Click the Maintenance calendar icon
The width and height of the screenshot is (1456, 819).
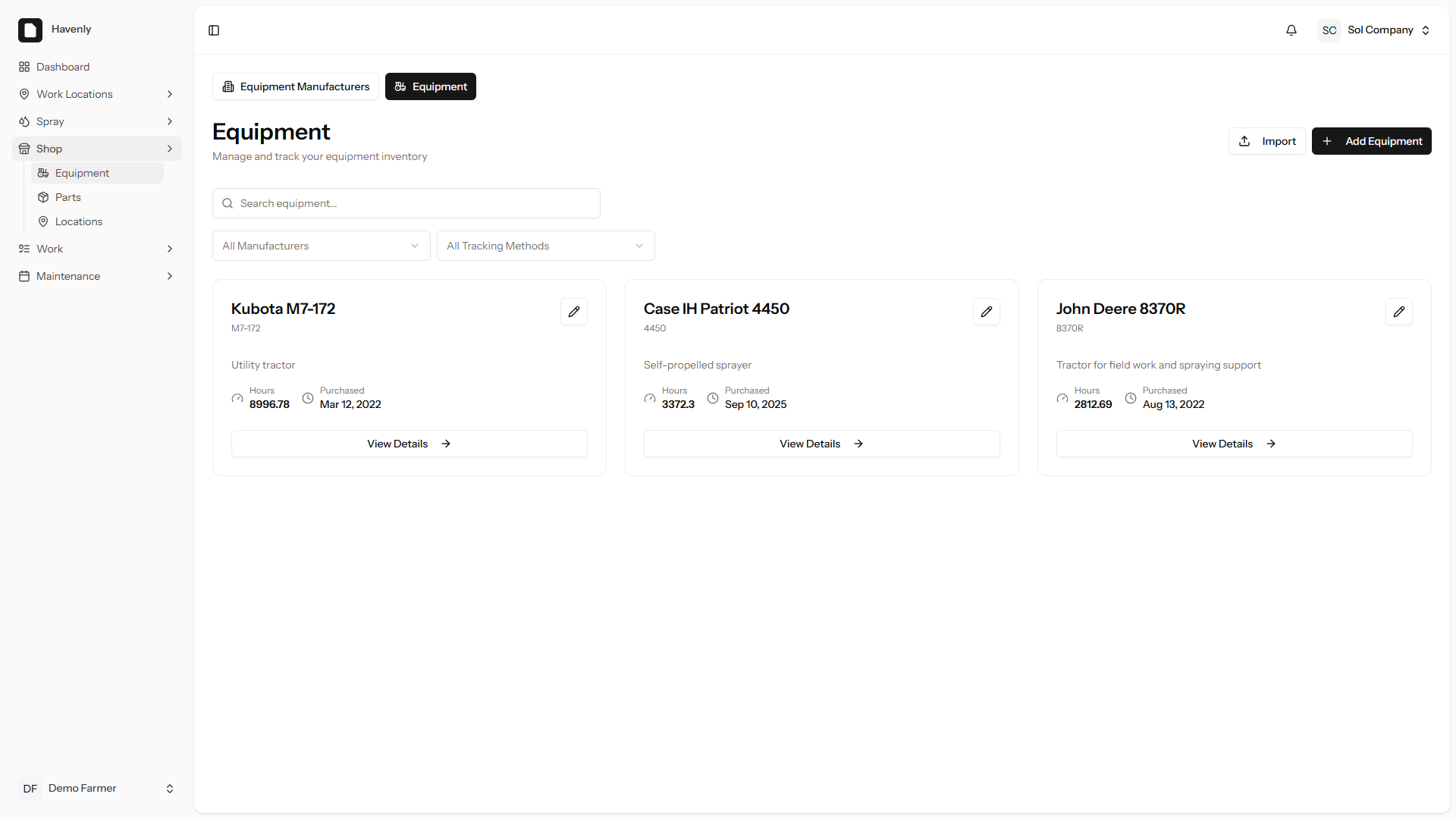24,276
